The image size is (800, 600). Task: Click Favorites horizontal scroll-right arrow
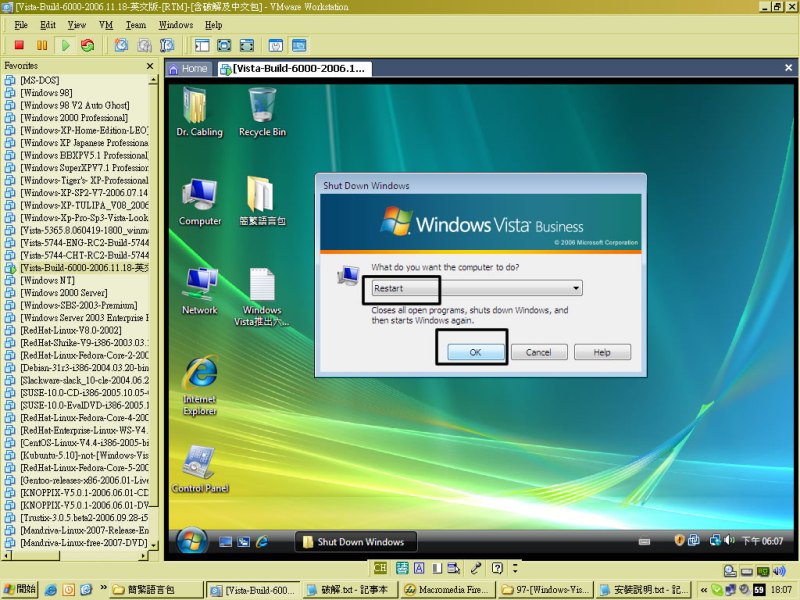(144, 556)
